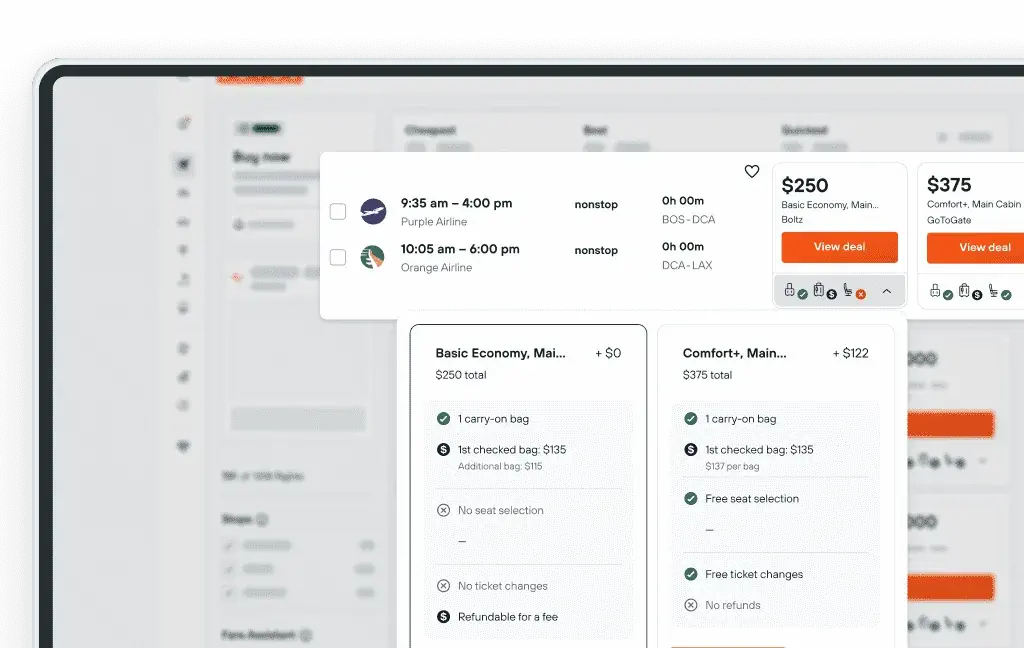Click the check icon beside Free ticket changes
This screenshot has width=1024, height=648.
pyautogui.click(x=690, y=574)
